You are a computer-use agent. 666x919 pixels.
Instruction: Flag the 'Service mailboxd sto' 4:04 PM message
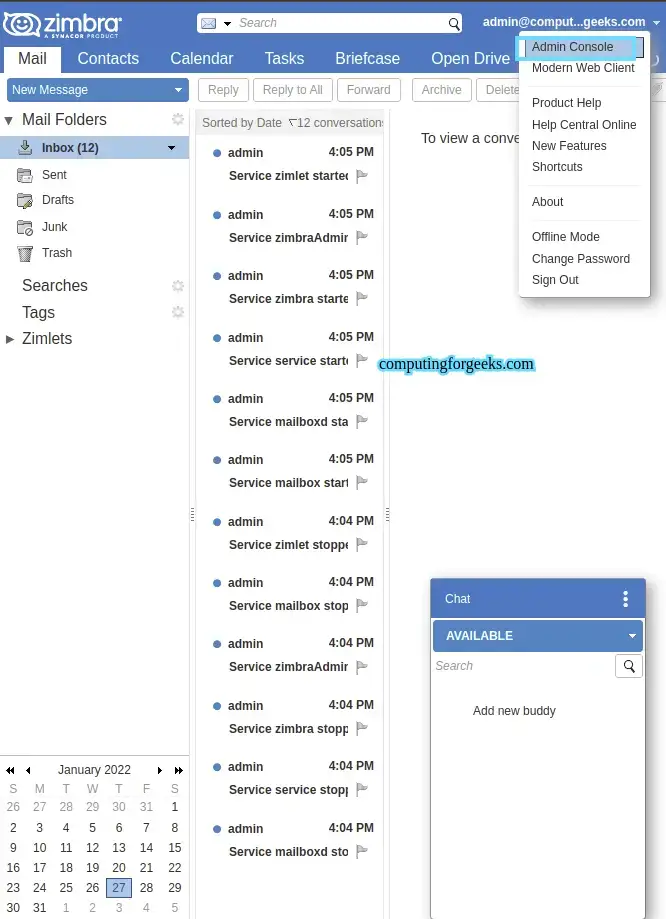pos(362,850)
